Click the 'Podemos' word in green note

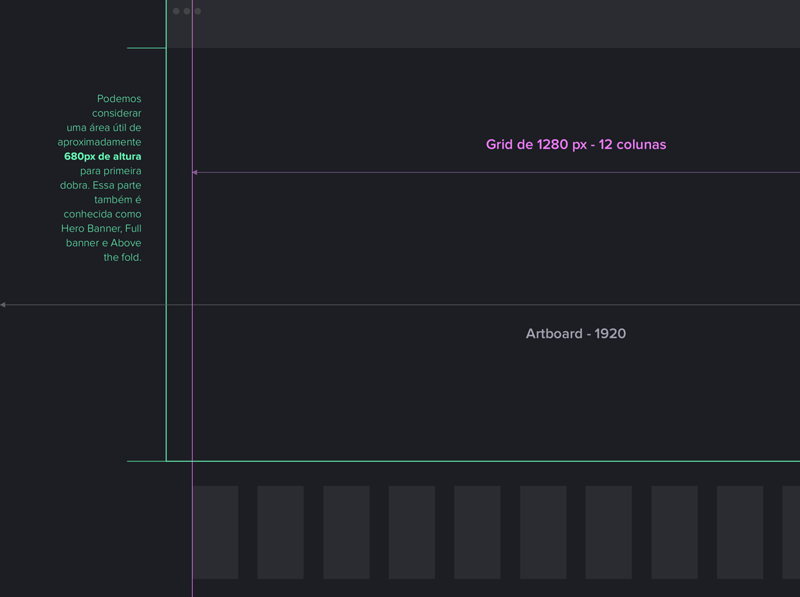tap(119, 98)
